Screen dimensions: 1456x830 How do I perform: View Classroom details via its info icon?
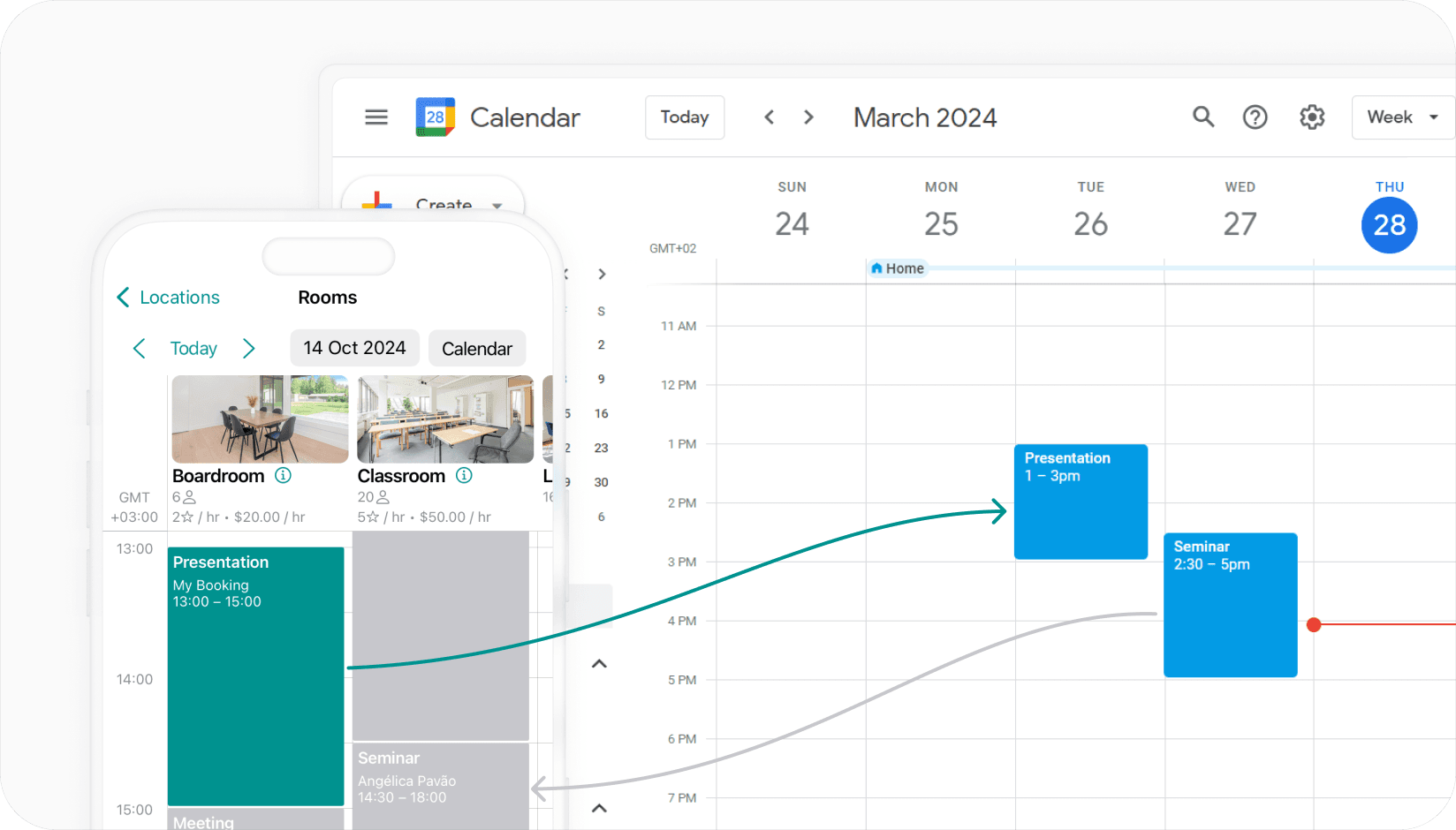[x=464, y=475]
